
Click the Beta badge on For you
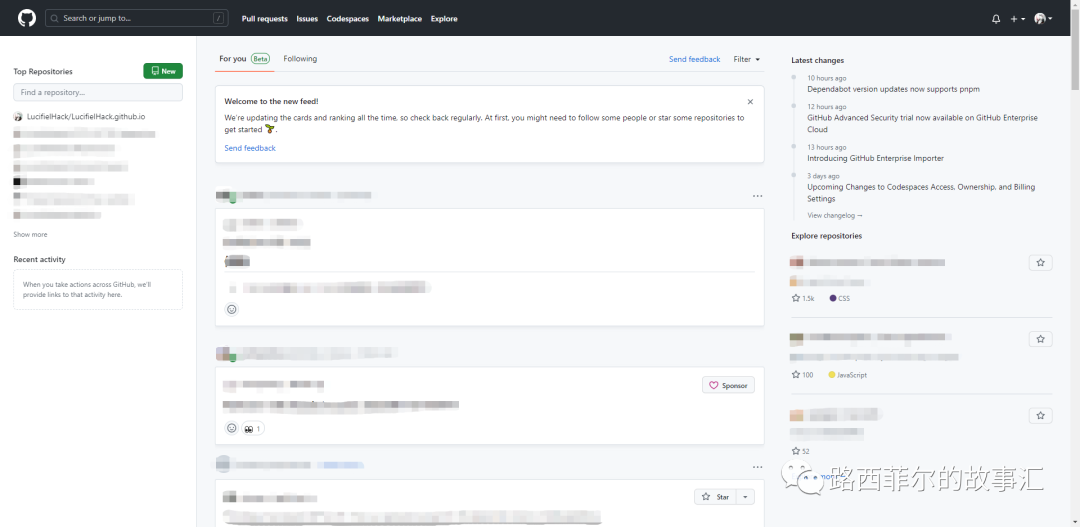tap(260, 59)
